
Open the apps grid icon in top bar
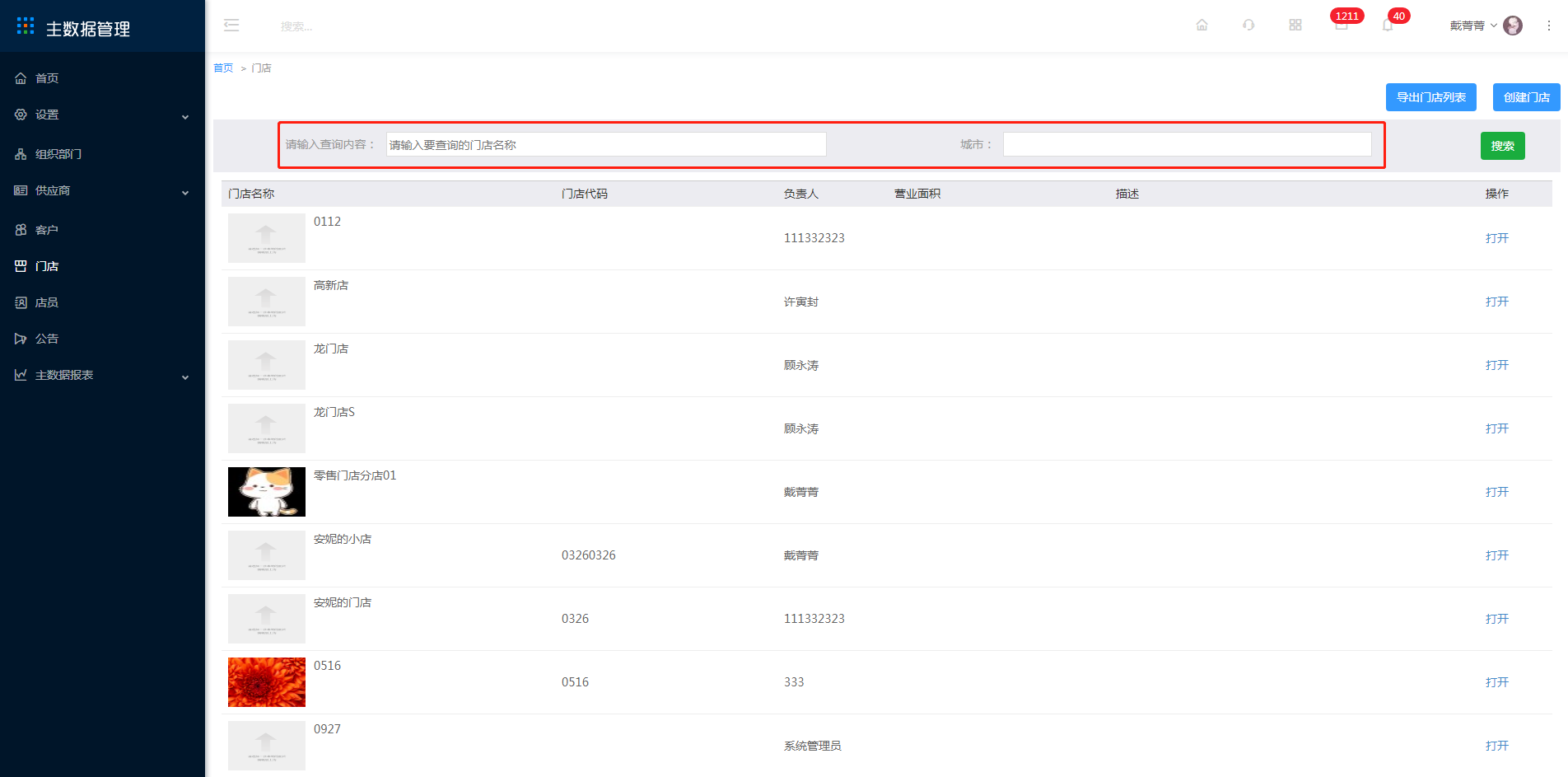pyautogui.click(x=1295, y=26)
